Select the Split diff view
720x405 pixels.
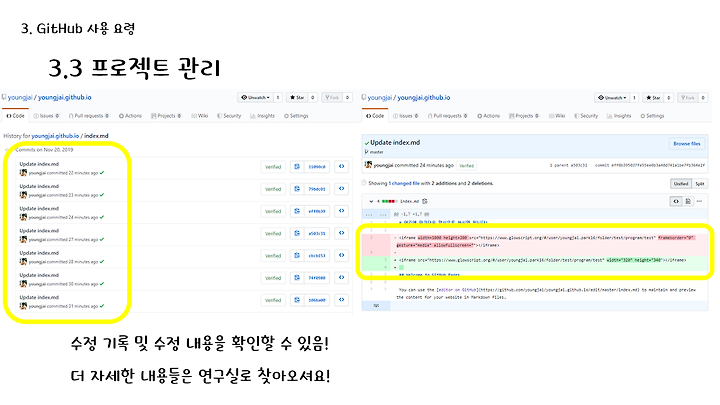pyautogui.click(x=700, y=184)
